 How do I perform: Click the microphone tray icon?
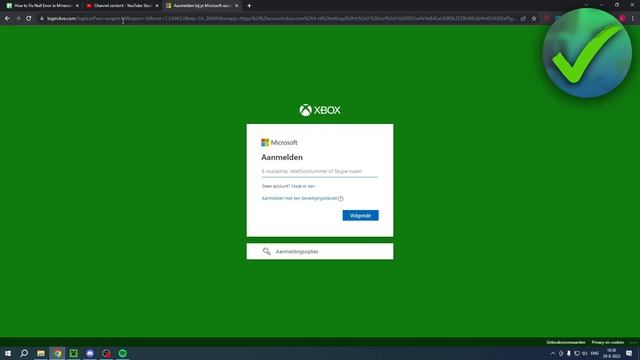pos(569,353)
